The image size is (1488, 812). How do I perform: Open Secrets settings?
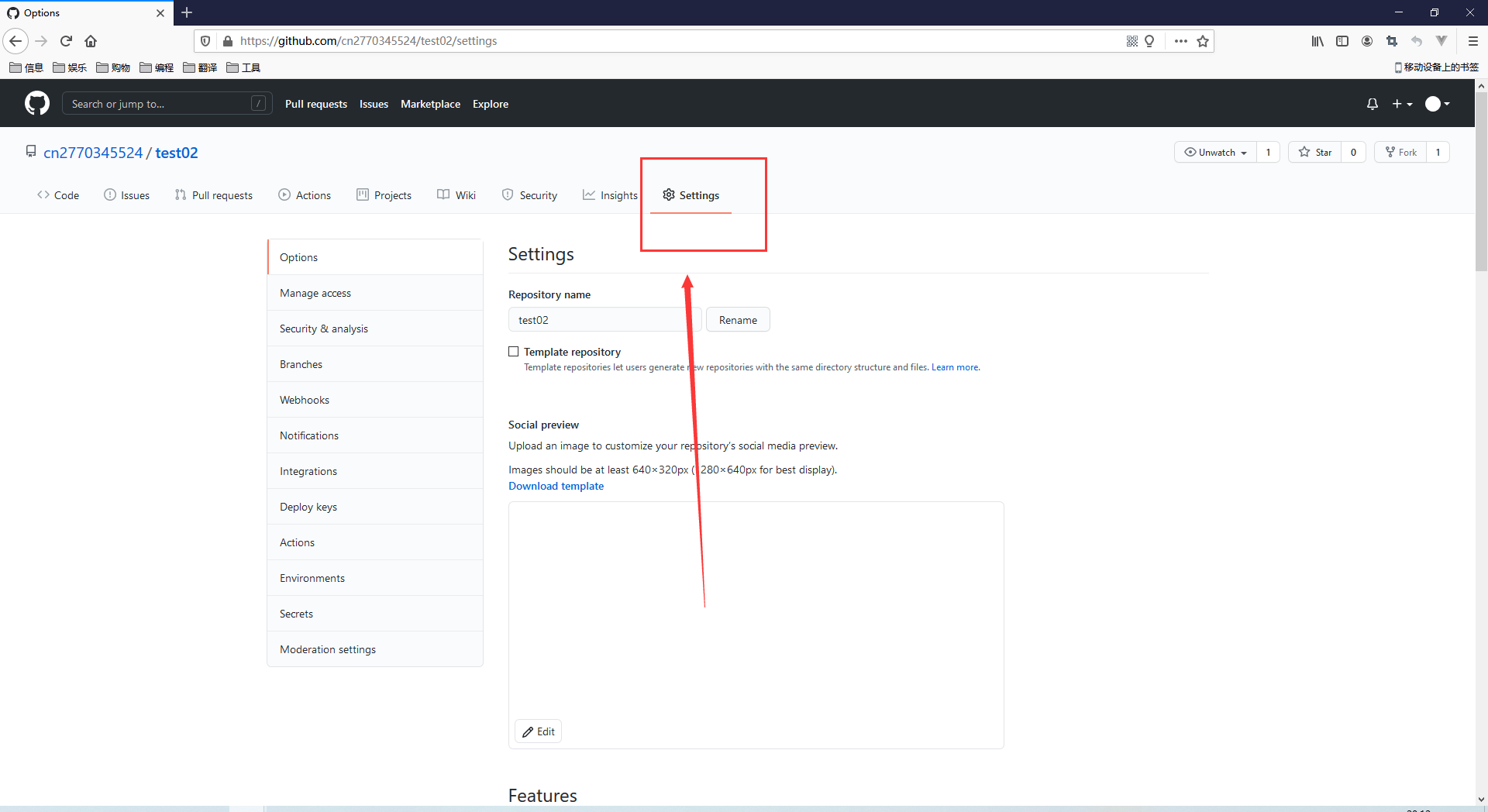point(375,614)
